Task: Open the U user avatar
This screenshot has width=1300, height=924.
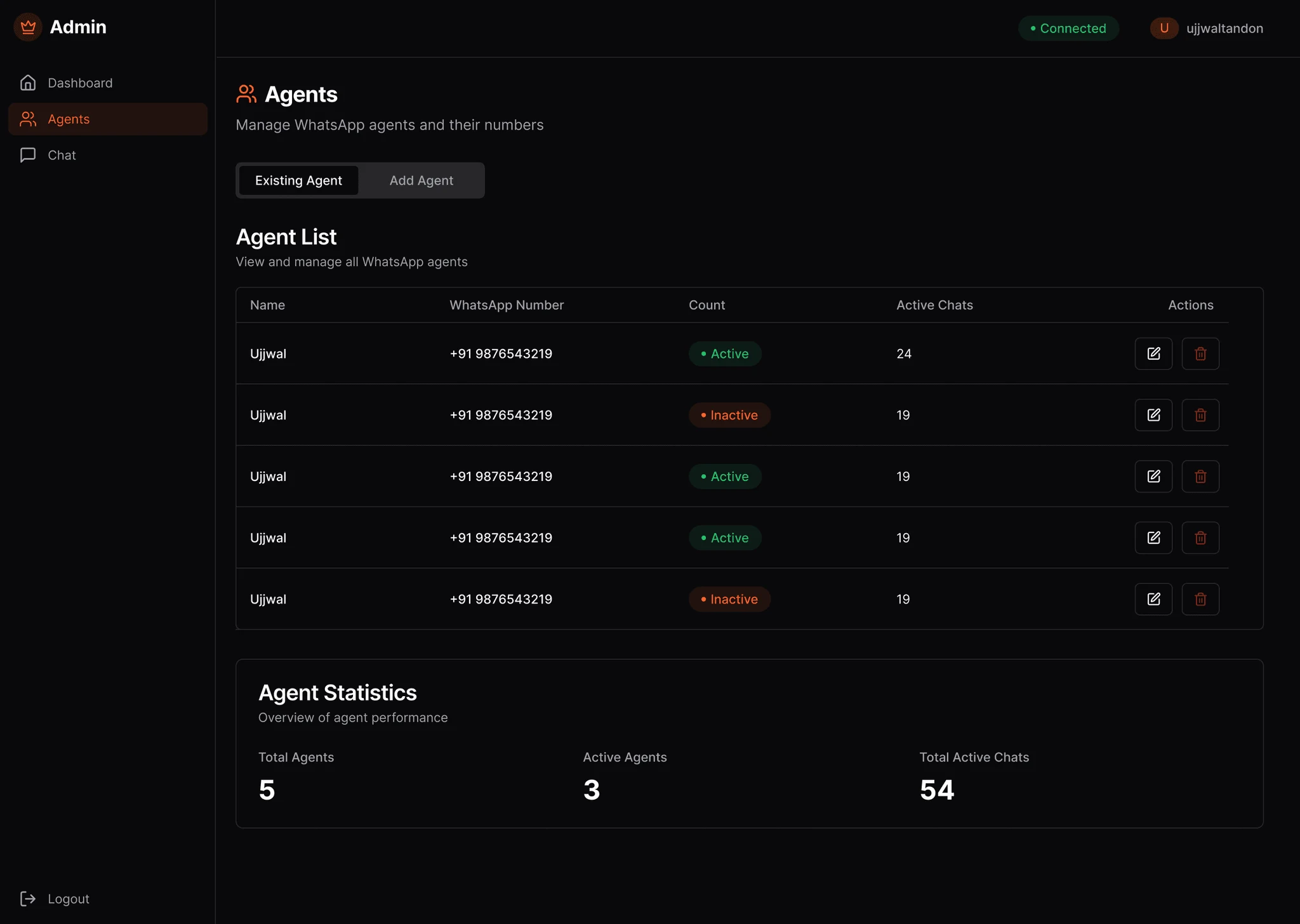Action: click(1164, 28)
